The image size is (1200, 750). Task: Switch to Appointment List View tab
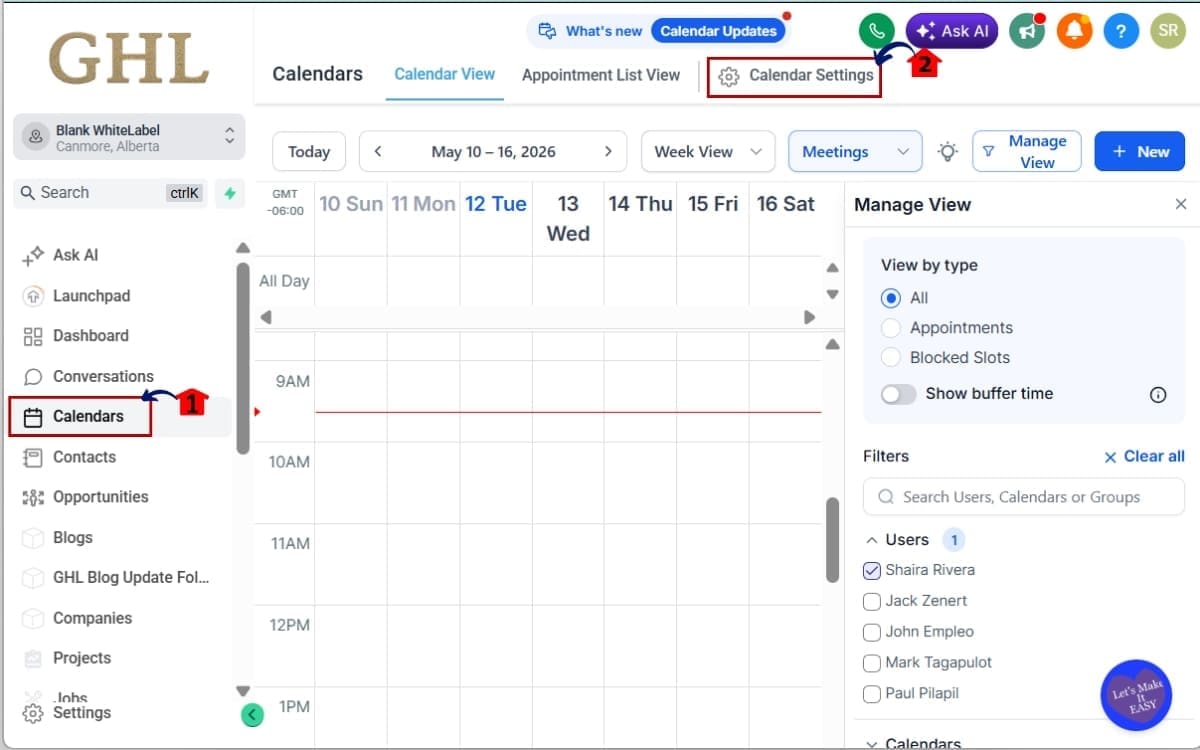pos(601,75)
